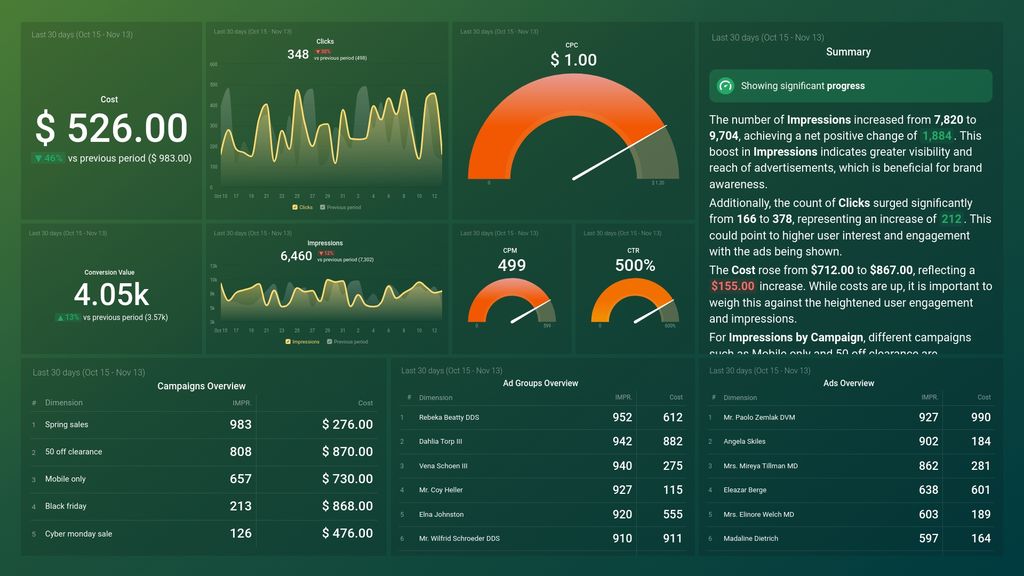
Task: Click the '$ 526.00' Cost total
Action: (x=111, y=128)
